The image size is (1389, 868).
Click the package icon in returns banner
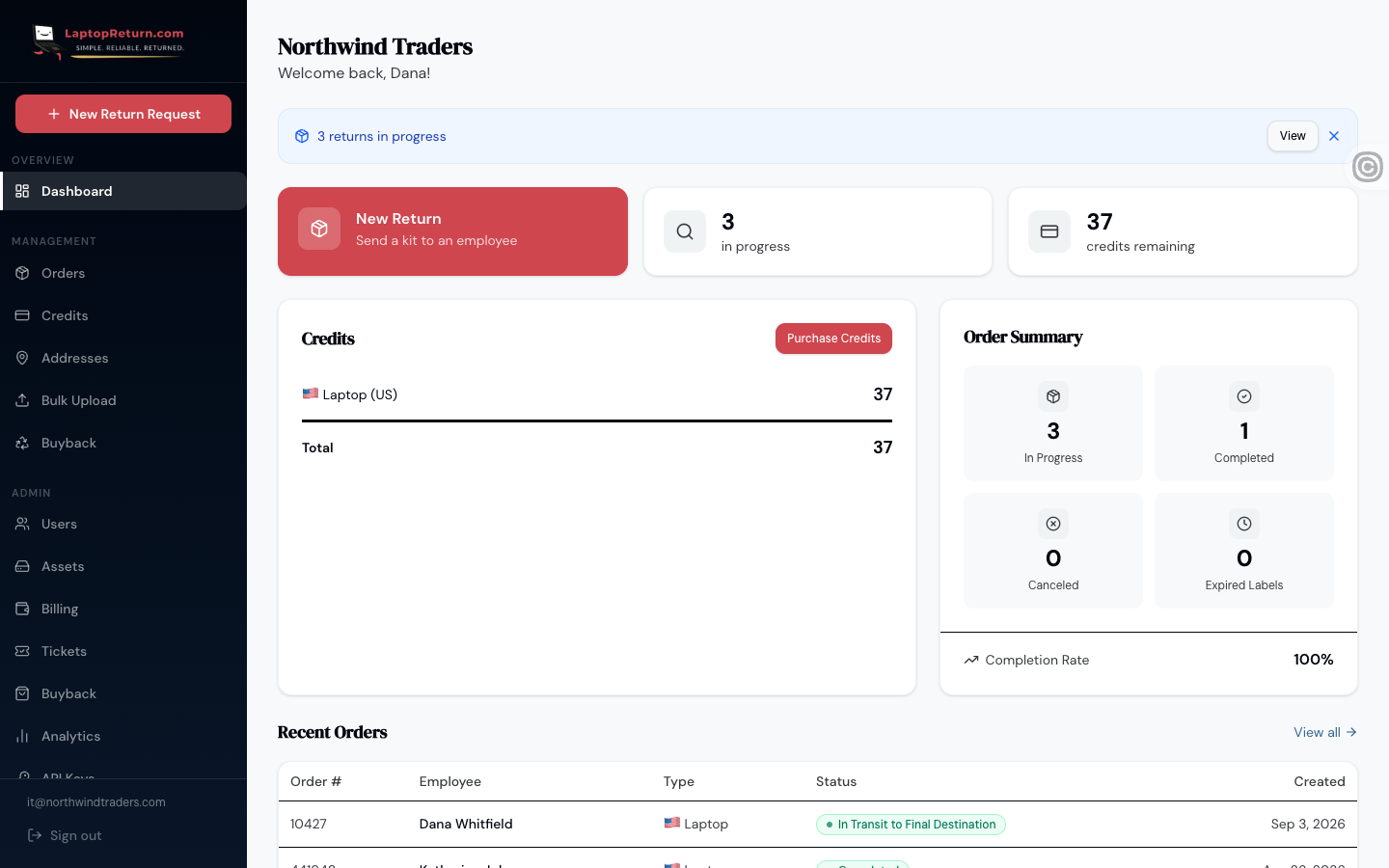pyautogui.click(x=302, y=136)
